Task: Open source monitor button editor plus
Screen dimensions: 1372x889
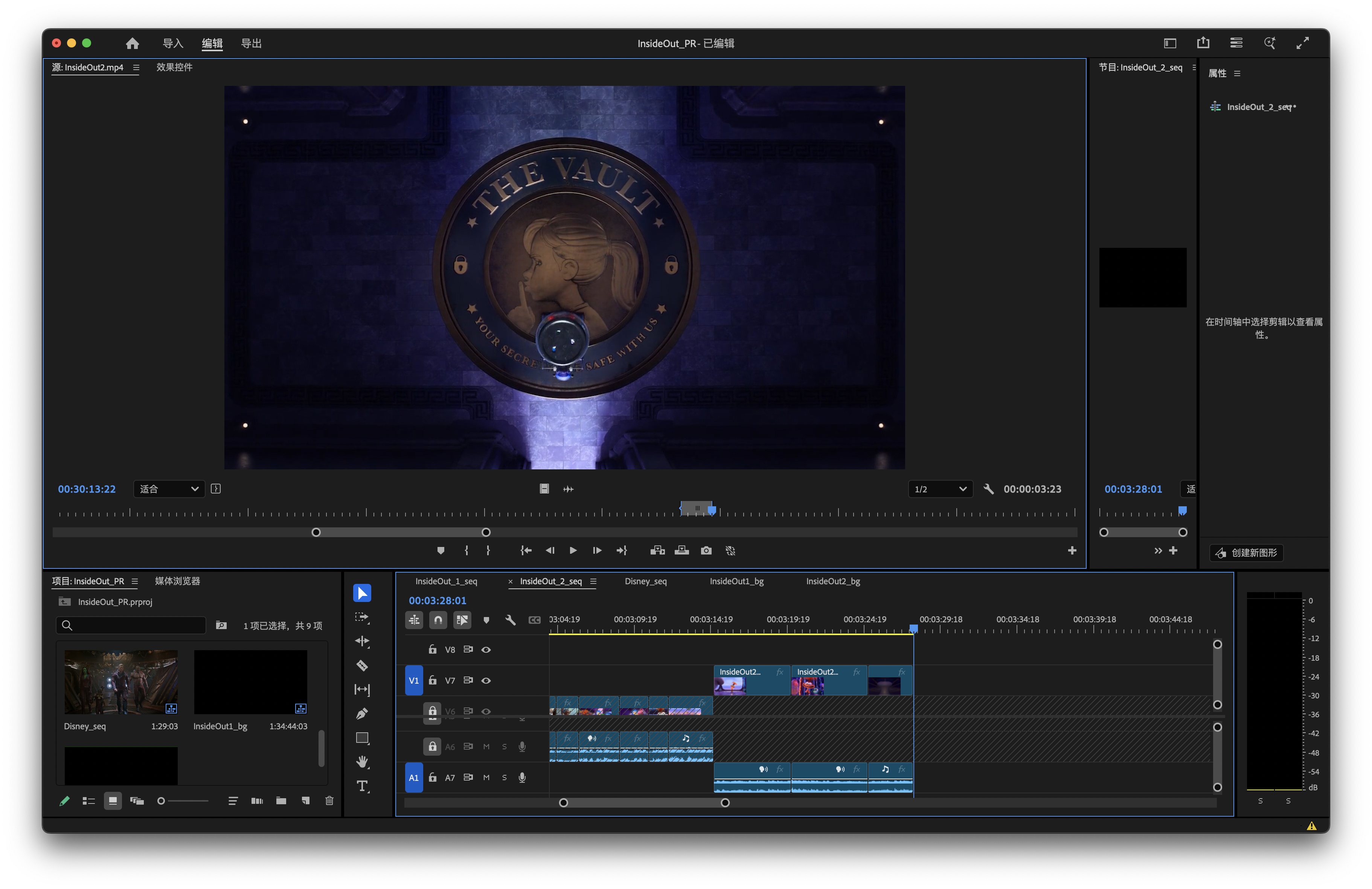Action: click(x=1072, y=550)
